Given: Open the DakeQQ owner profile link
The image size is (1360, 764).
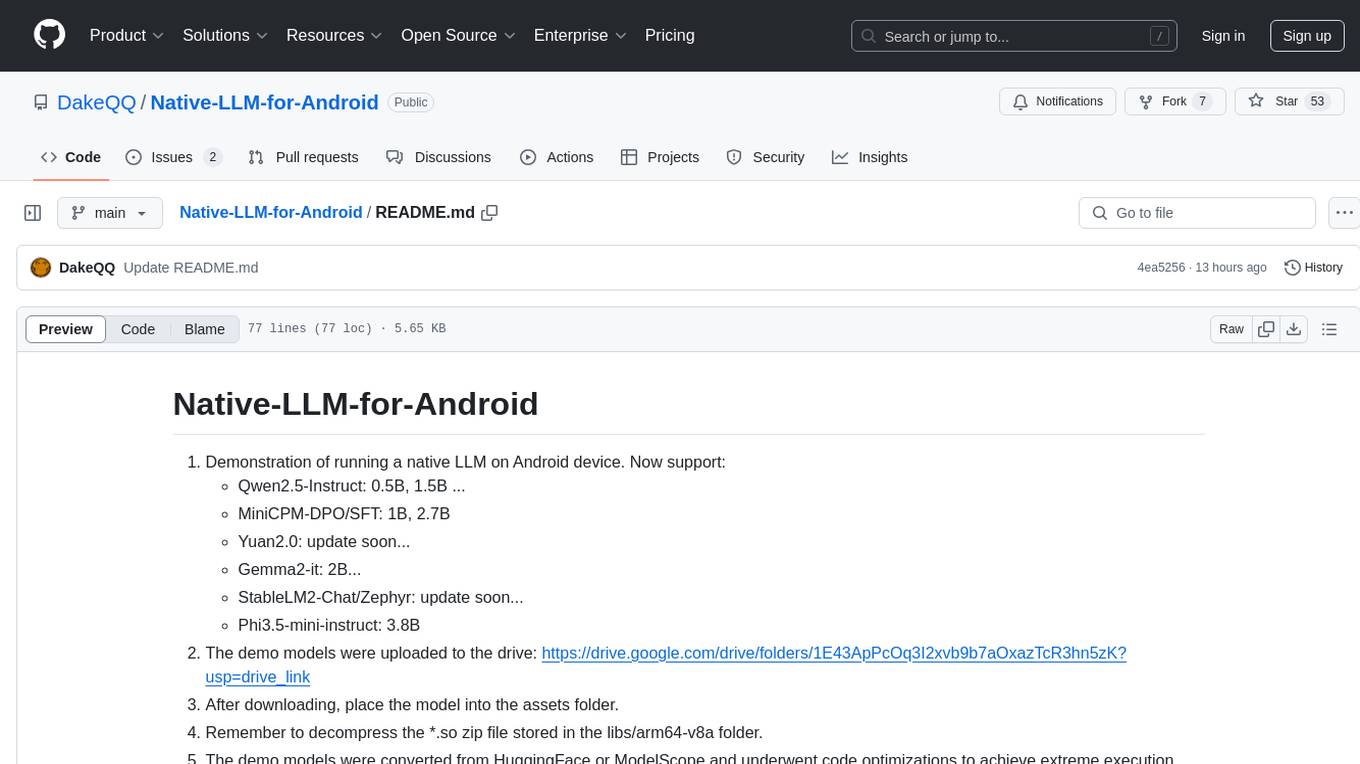Looking at the screenshot, I should pyautogui.click(x=97, y=102).
